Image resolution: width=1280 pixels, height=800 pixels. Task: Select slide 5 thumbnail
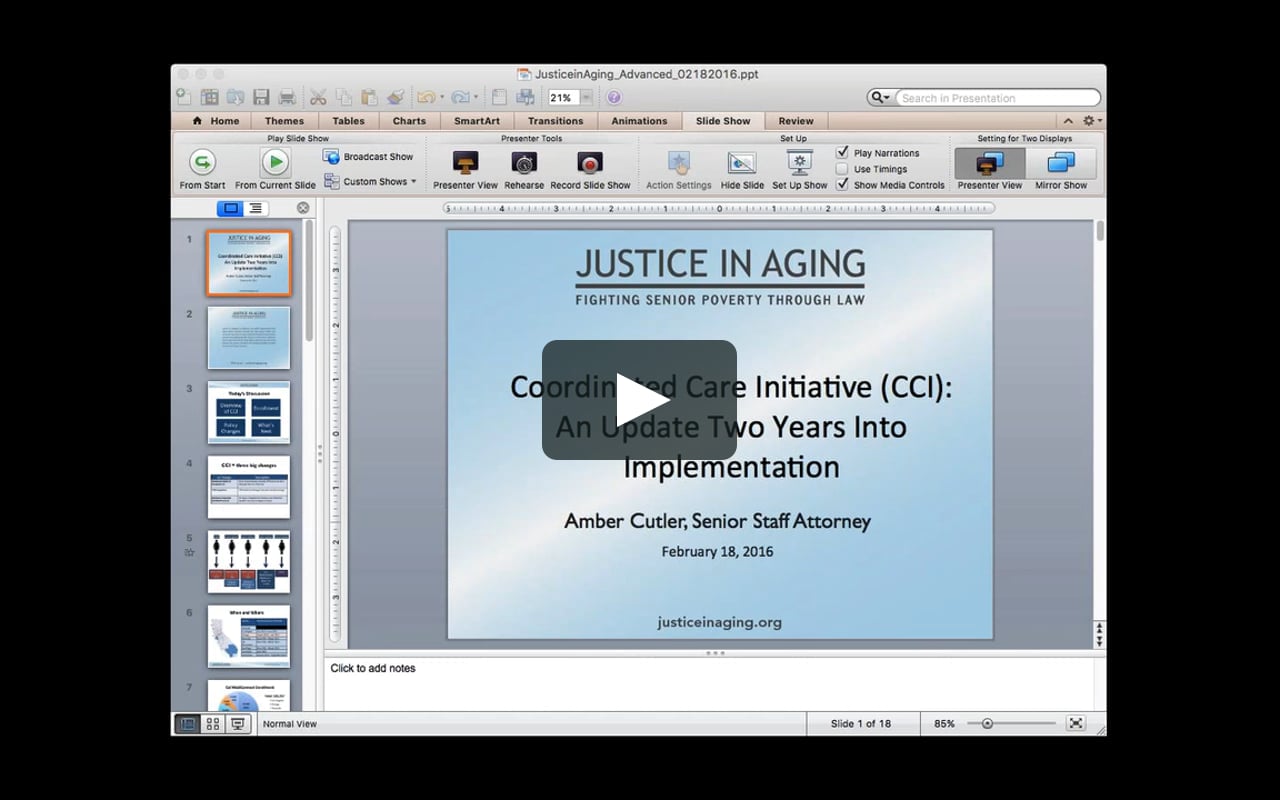point(249,562)
